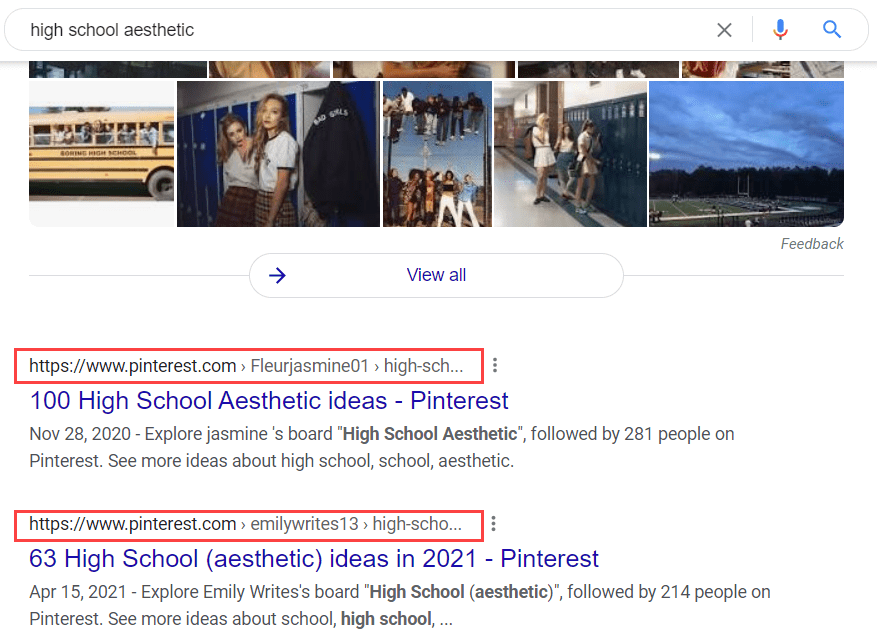Open 63 High School (aesthetic) ideas result
Viewport: 877px width, 635px height.
[314, 559]
